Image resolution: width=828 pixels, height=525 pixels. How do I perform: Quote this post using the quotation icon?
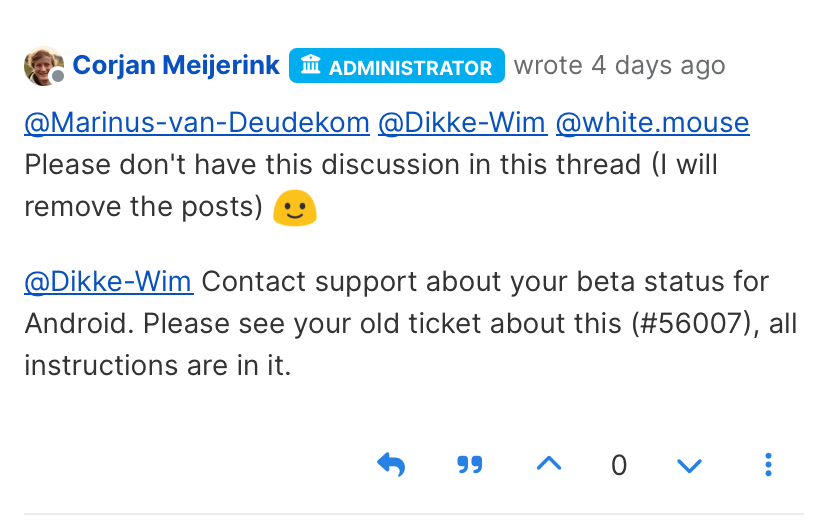point(469,465)
